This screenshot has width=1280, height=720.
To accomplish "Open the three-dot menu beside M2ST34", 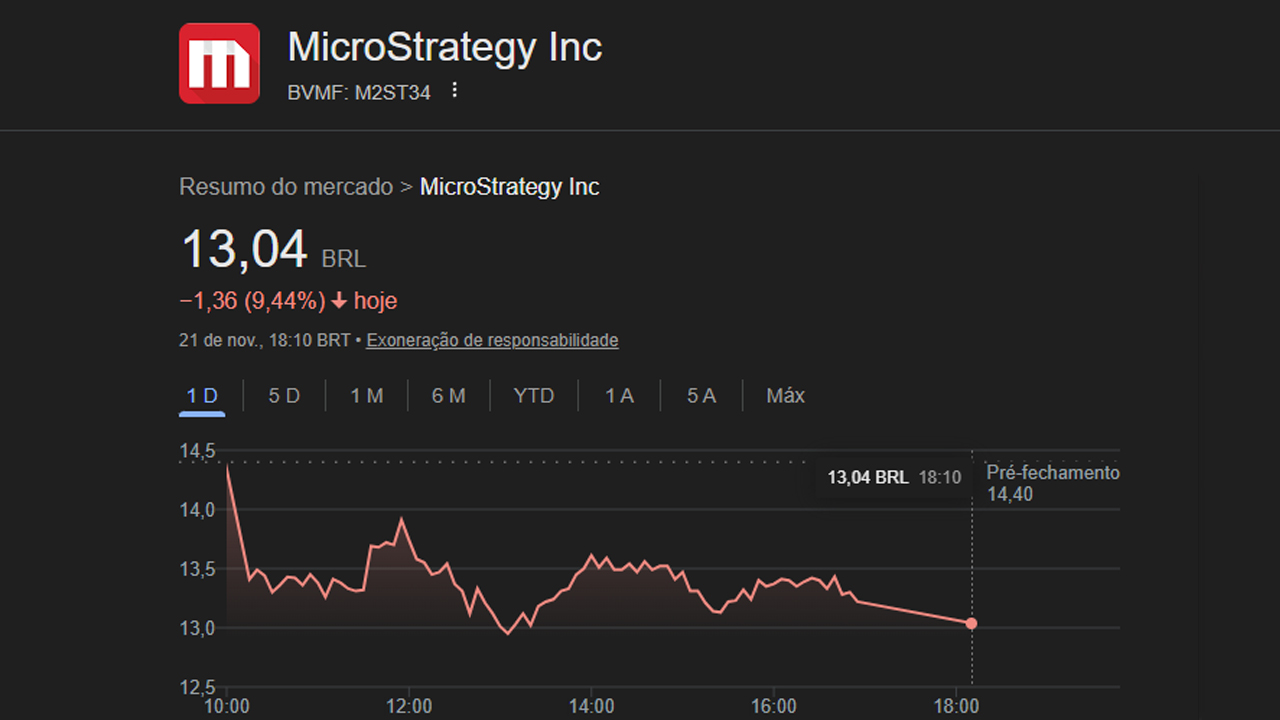I will 455,90.
